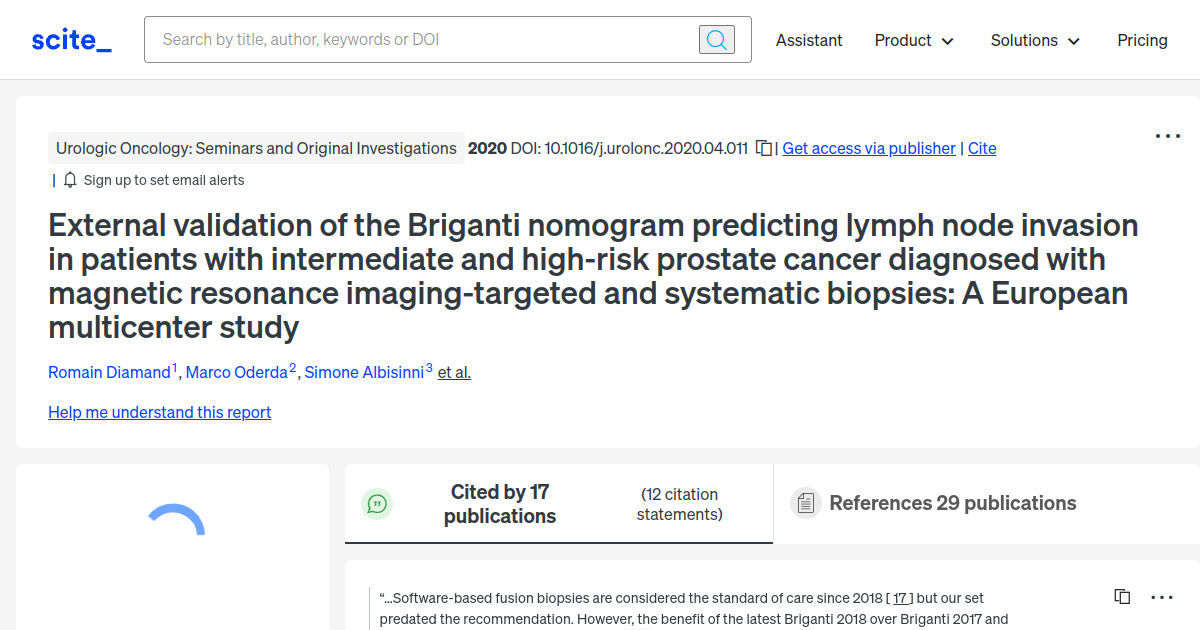Switch to the Cited by 17 publications tab
This screenshot has width=1200, height=630.
[500, 503]
